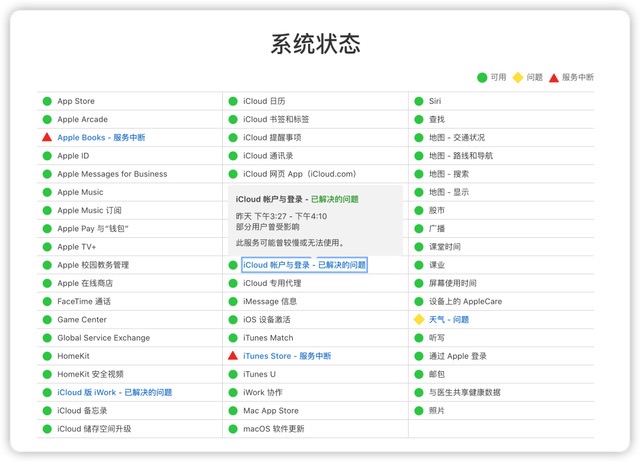The height and width of the screenshot is (462, 640).
Task: Click the green legend dot for 可用
Action: 482,77
